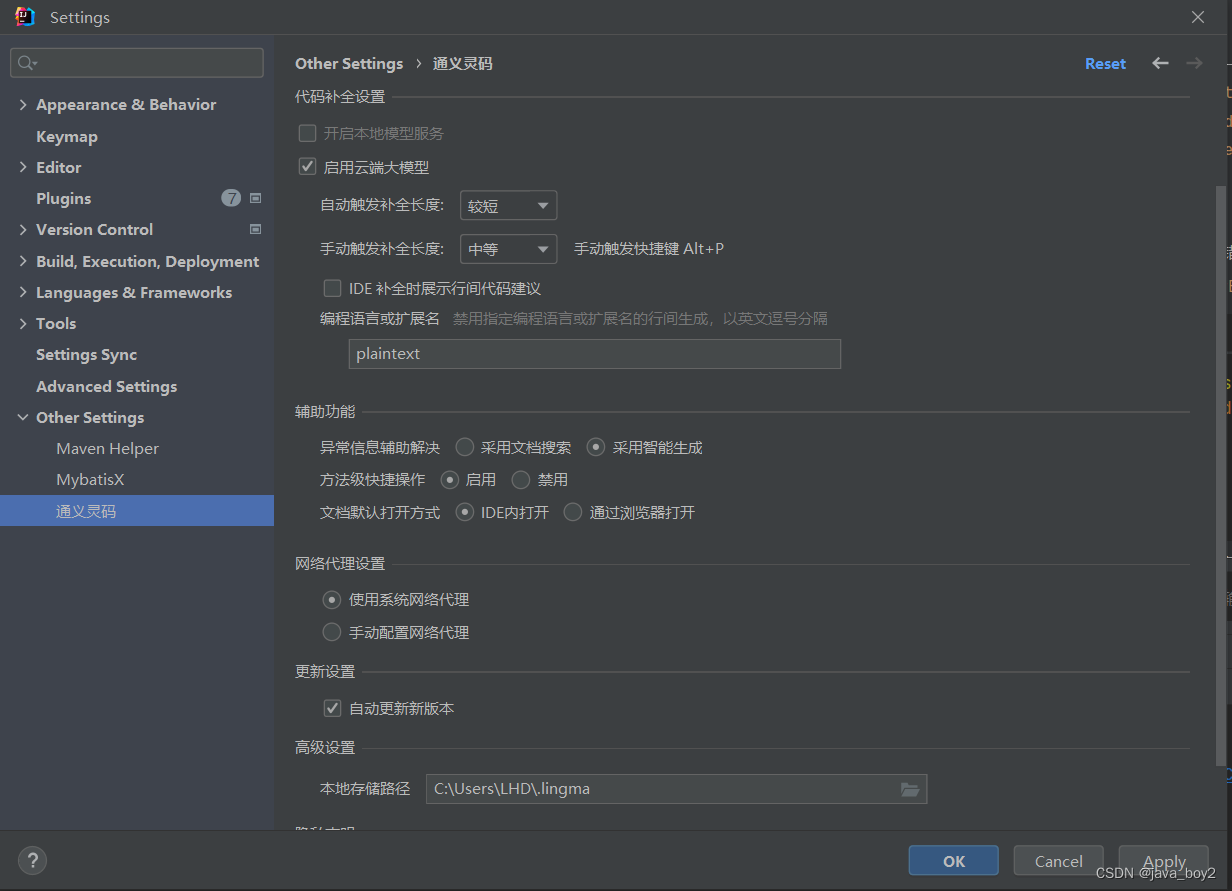Go forward with the right arrow icon

click(1194, 63)
